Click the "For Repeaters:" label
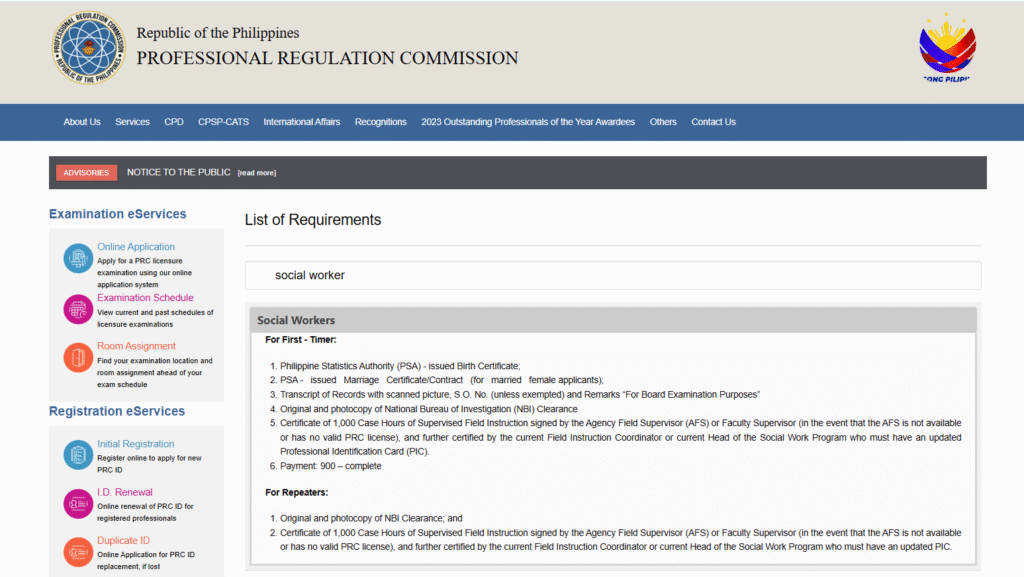The height and width of the screenshot is (577, 1024). [296, 492]
